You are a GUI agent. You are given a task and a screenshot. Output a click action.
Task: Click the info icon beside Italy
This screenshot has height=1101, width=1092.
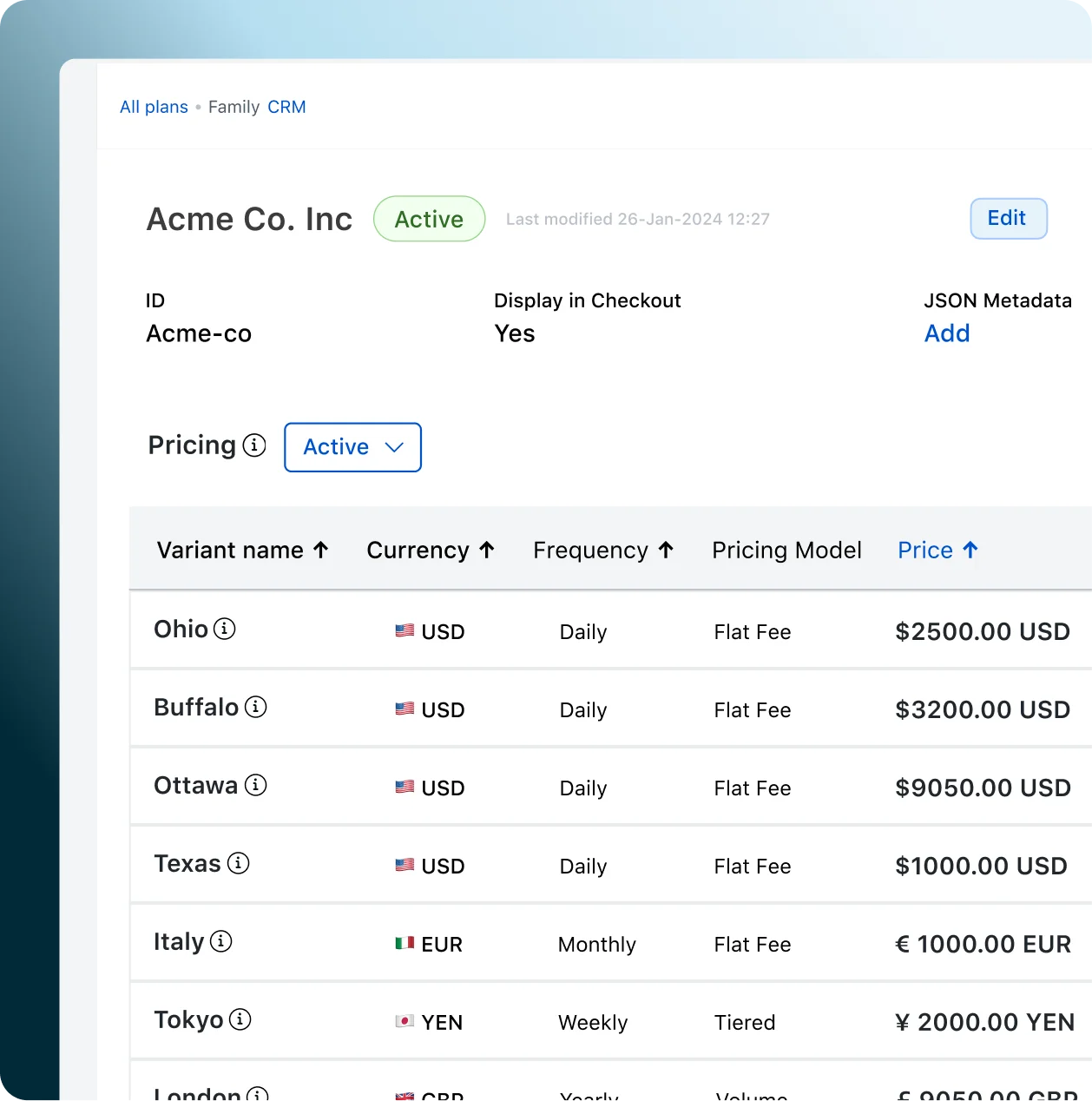(221, 941)
